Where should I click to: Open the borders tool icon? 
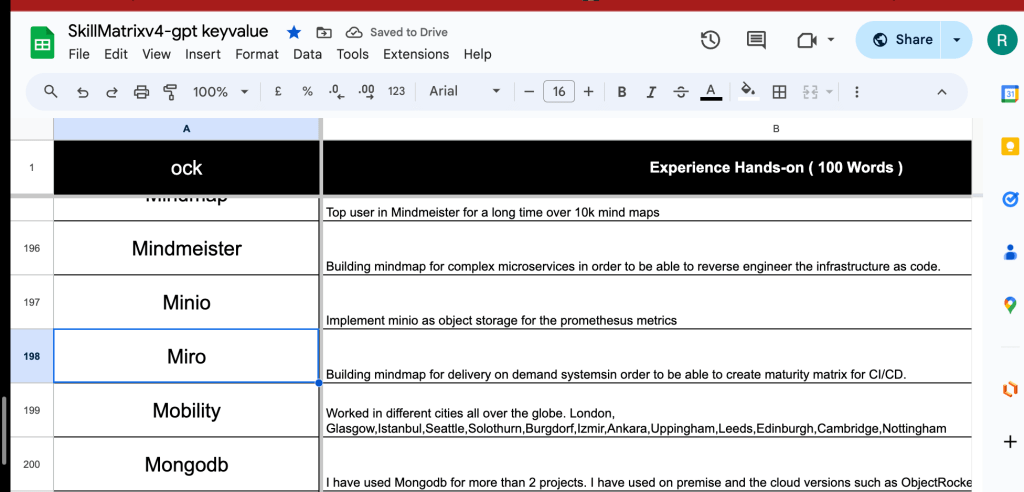(x=779, y=92)
